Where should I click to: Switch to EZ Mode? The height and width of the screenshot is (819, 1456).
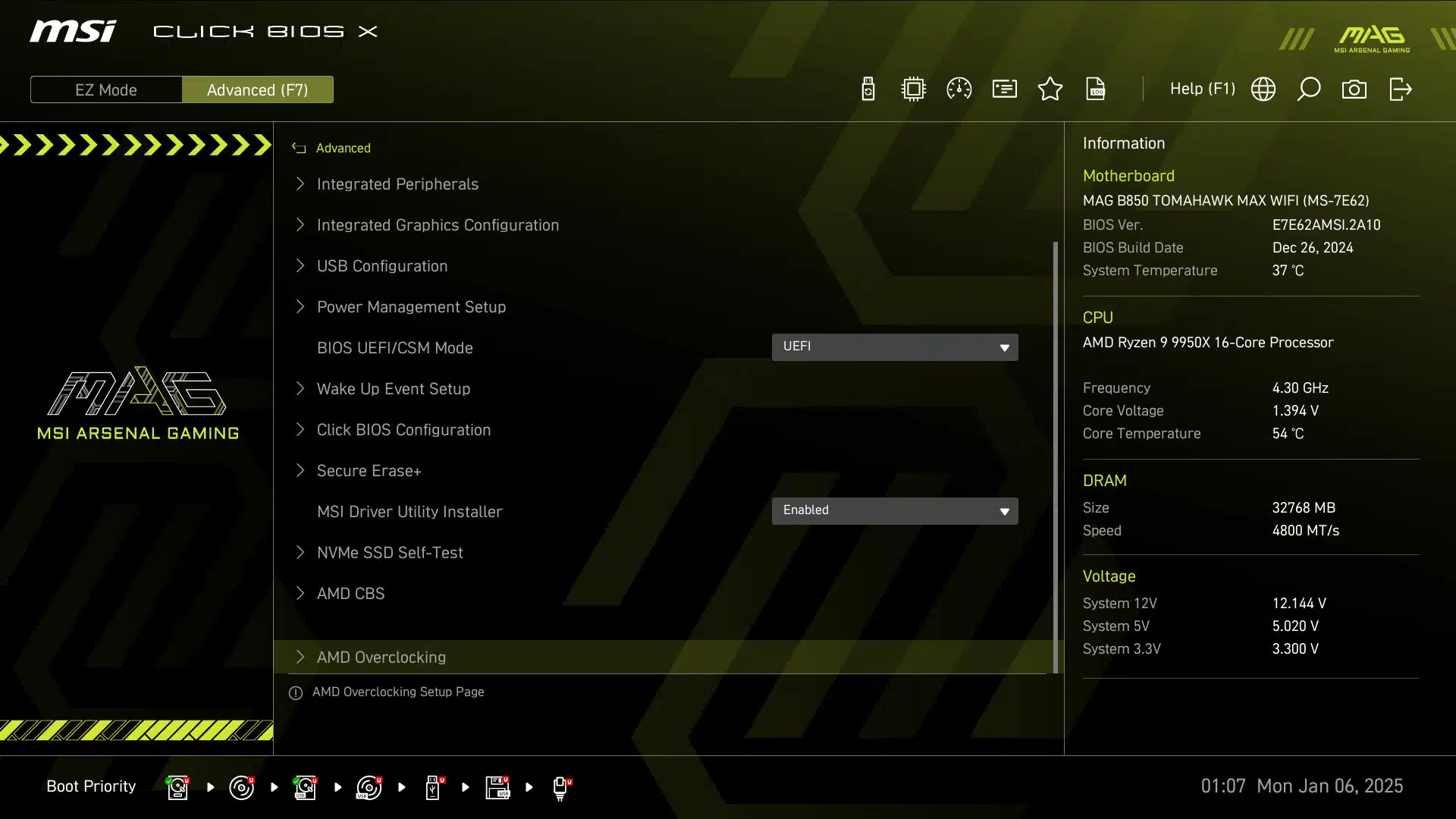click(x=106, y=89)
